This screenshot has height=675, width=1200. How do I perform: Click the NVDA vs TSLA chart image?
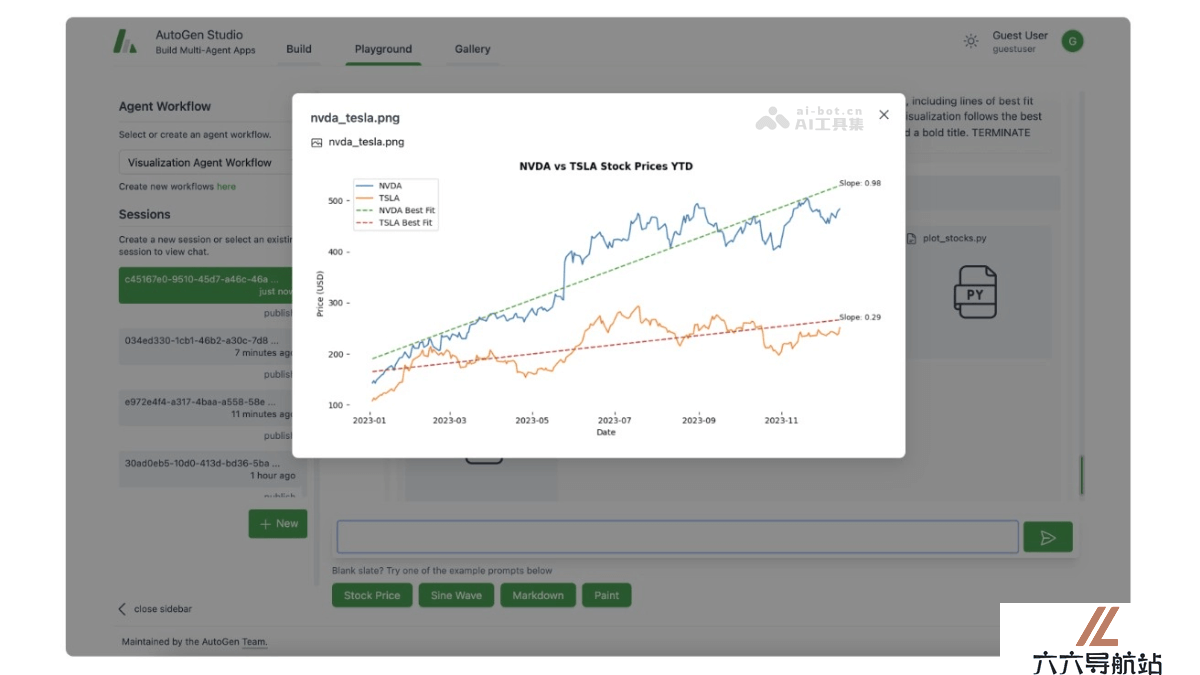point(599,298)
